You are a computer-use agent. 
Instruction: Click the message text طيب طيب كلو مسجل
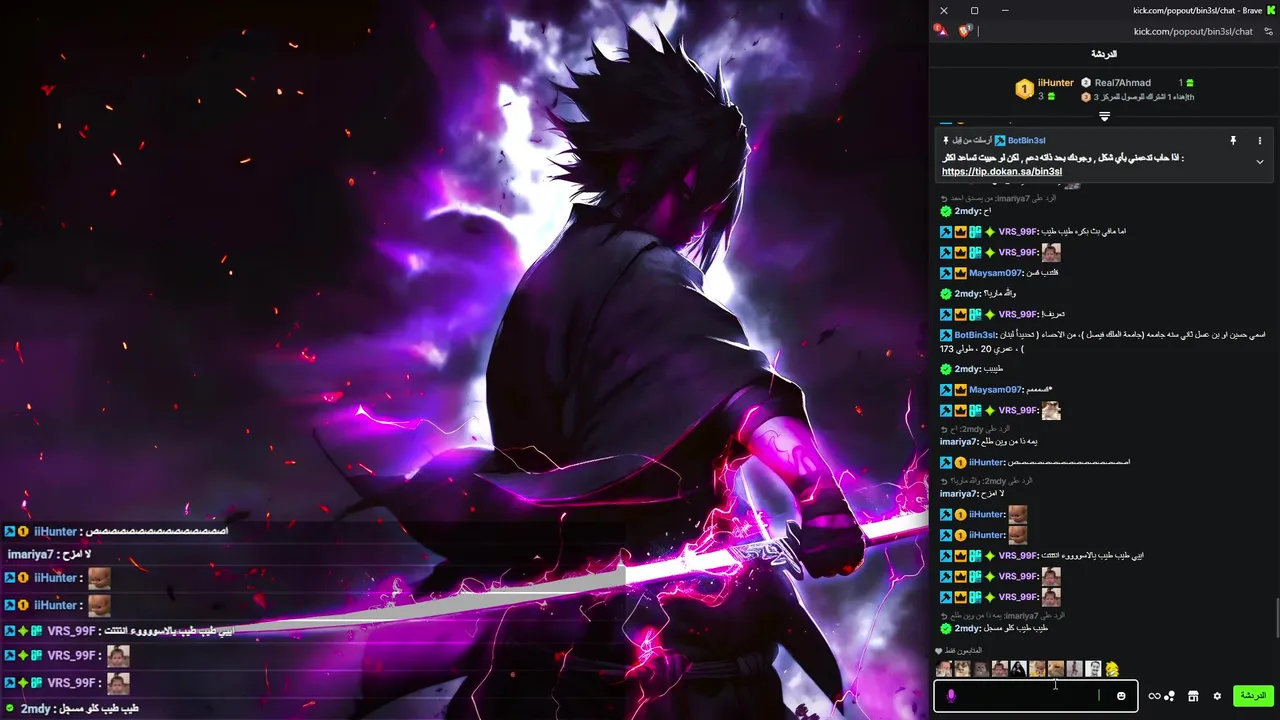pos(1017,628)
